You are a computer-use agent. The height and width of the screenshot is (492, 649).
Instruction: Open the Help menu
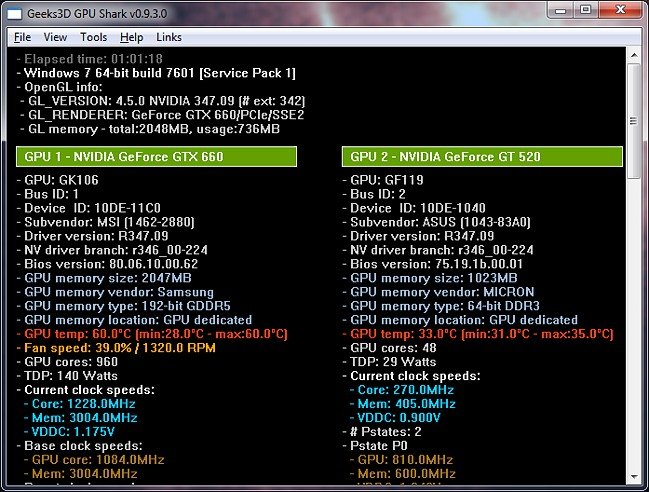[x=132, y=37]
